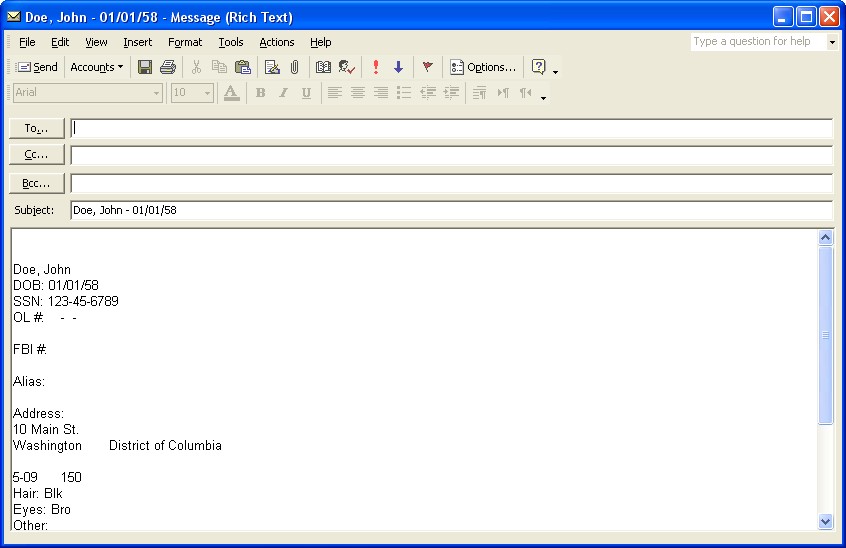Click the 'Eyes: Bro' line
Image resolution: width=846 pixels, height=548 pixels.
[42, 510]
